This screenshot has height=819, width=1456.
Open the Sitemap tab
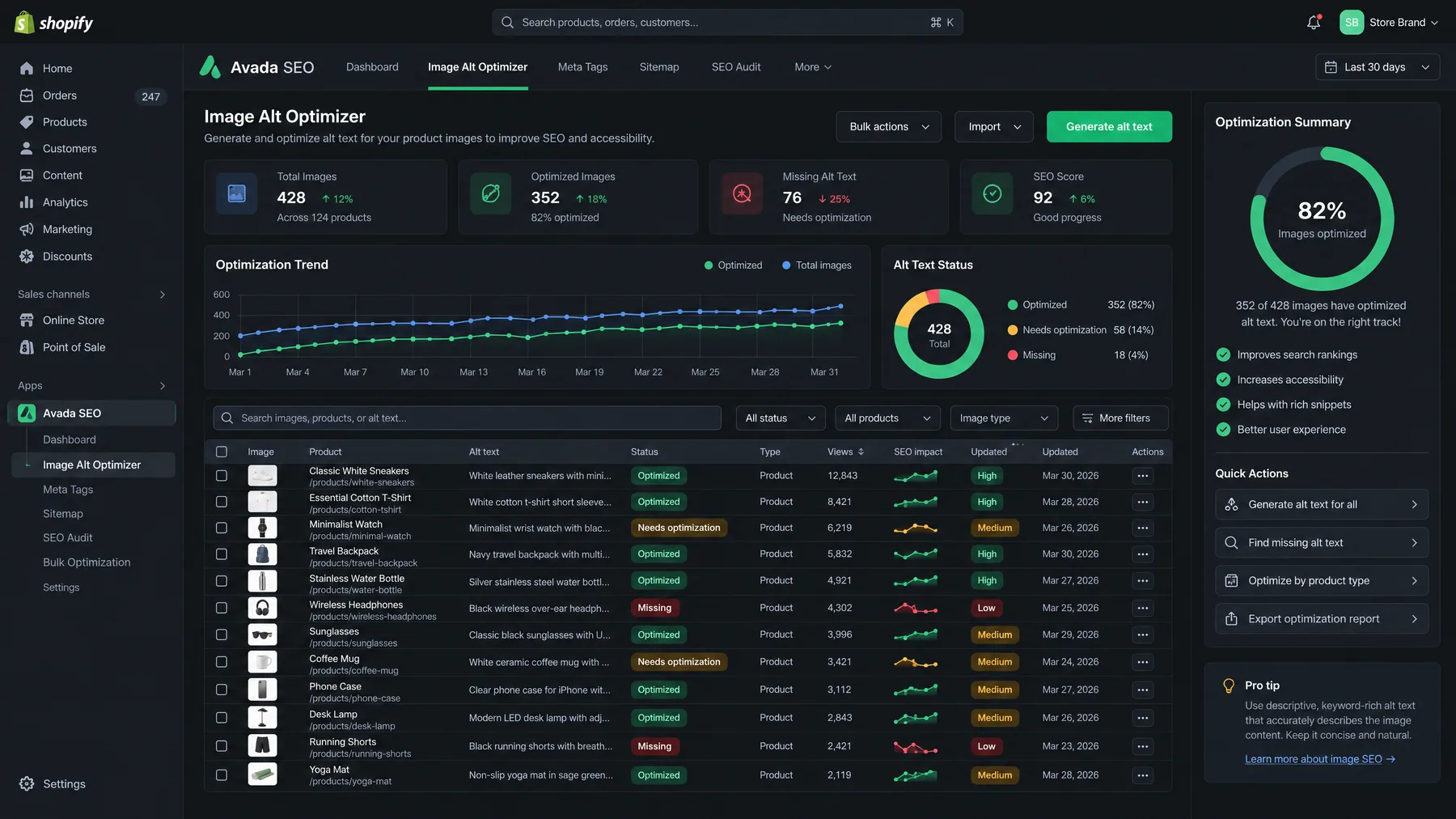[x=659, y=67]
